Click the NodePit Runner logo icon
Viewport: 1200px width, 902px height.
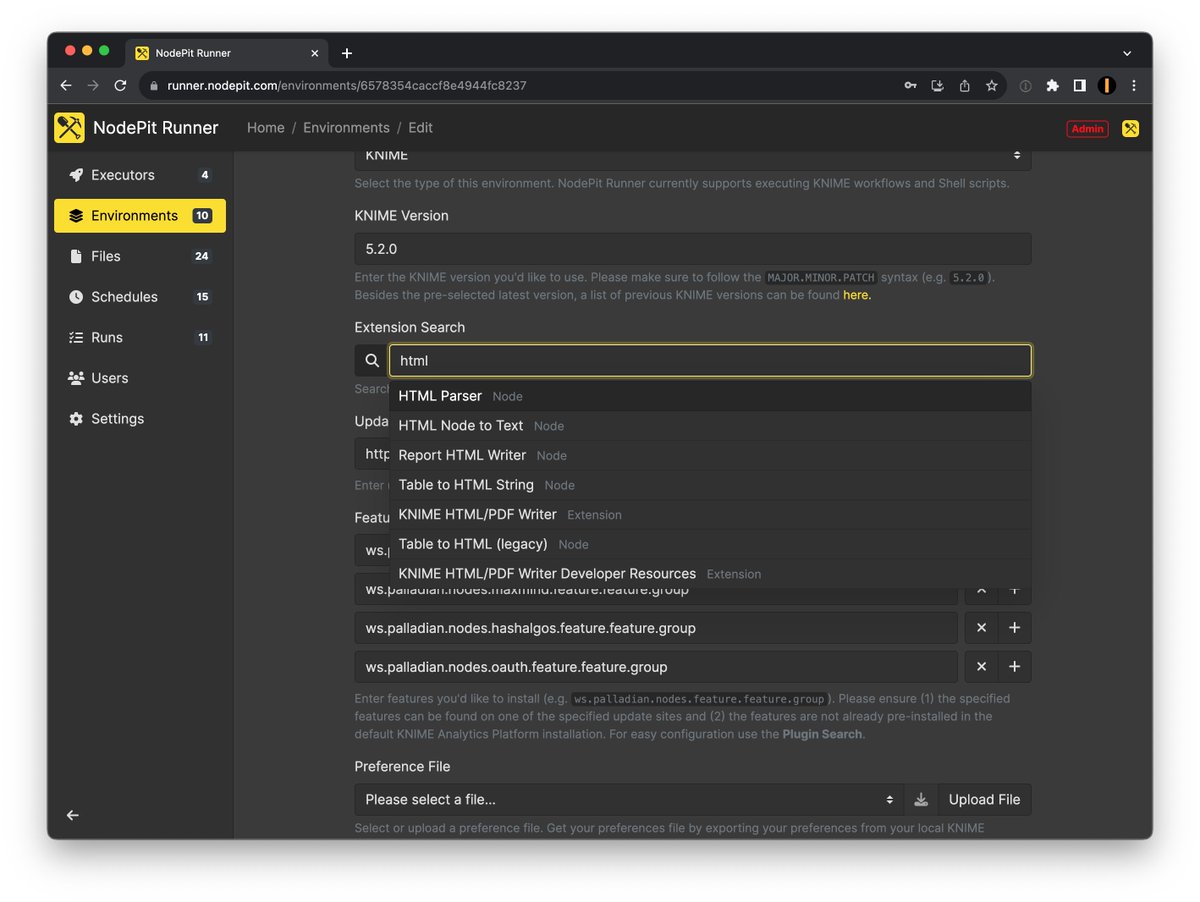pyautogui.click(x=69, y=128)
